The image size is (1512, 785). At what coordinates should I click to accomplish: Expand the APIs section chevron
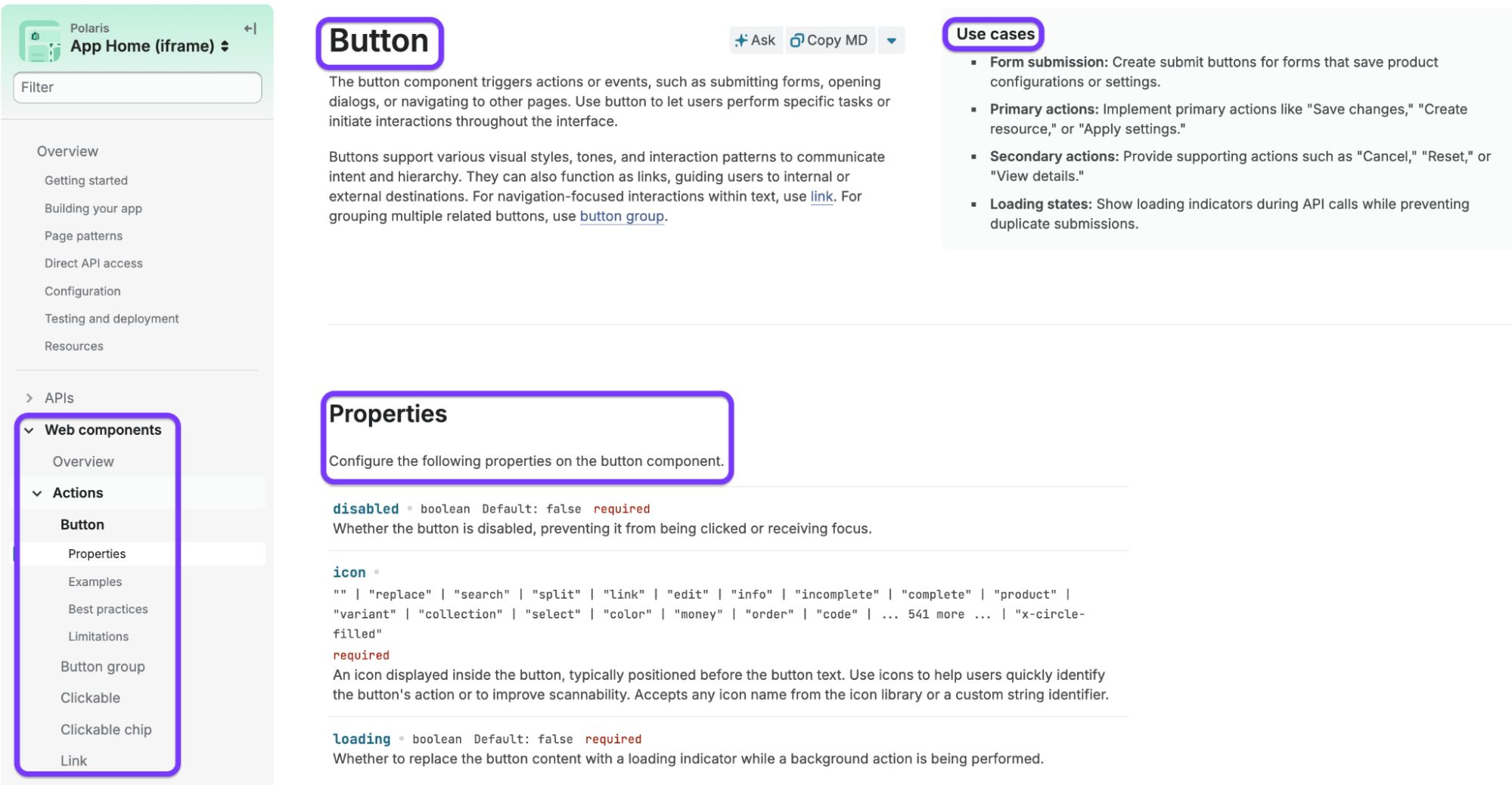pos(29,398)
